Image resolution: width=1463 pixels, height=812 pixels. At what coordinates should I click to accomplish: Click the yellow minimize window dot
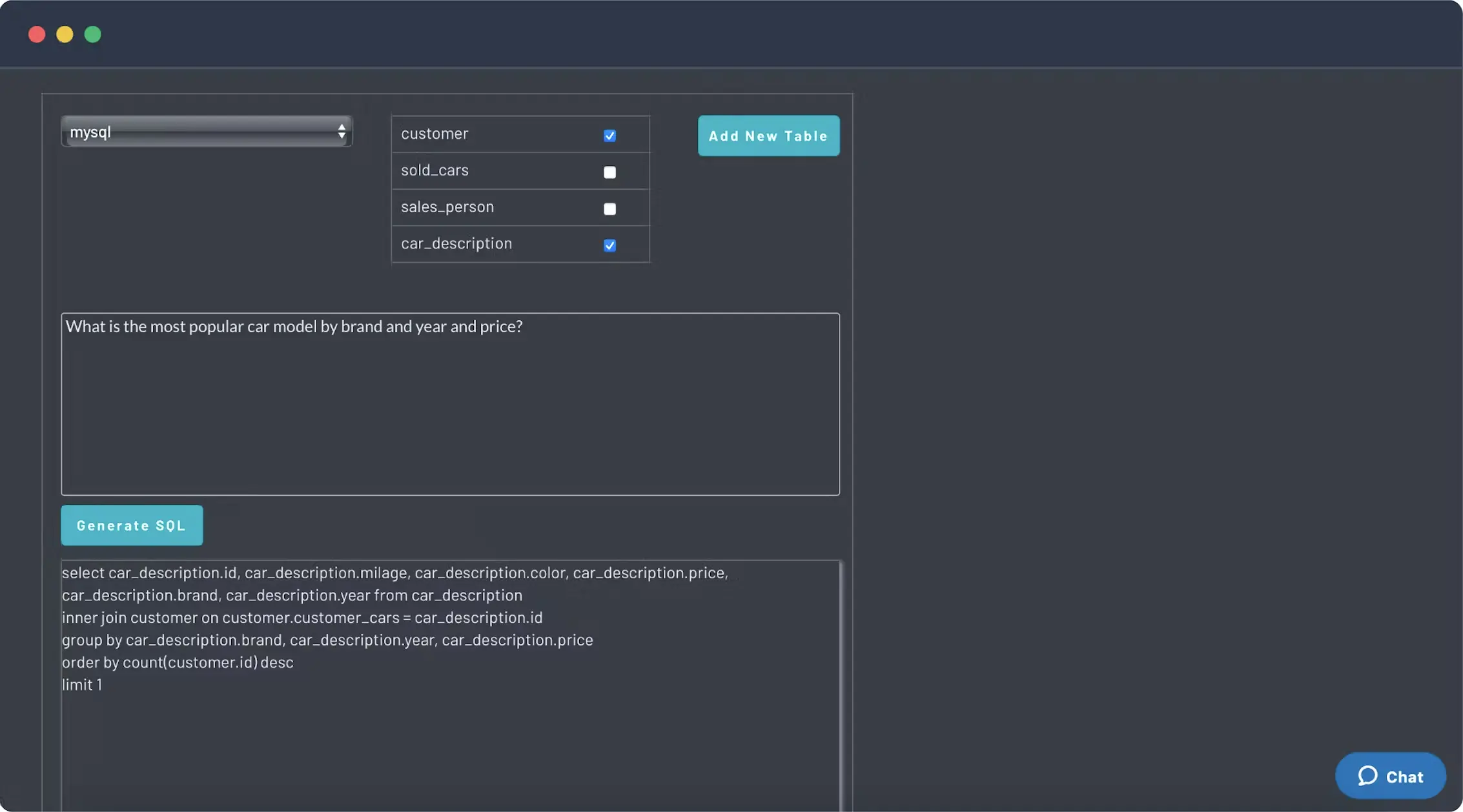pos(65,34)
